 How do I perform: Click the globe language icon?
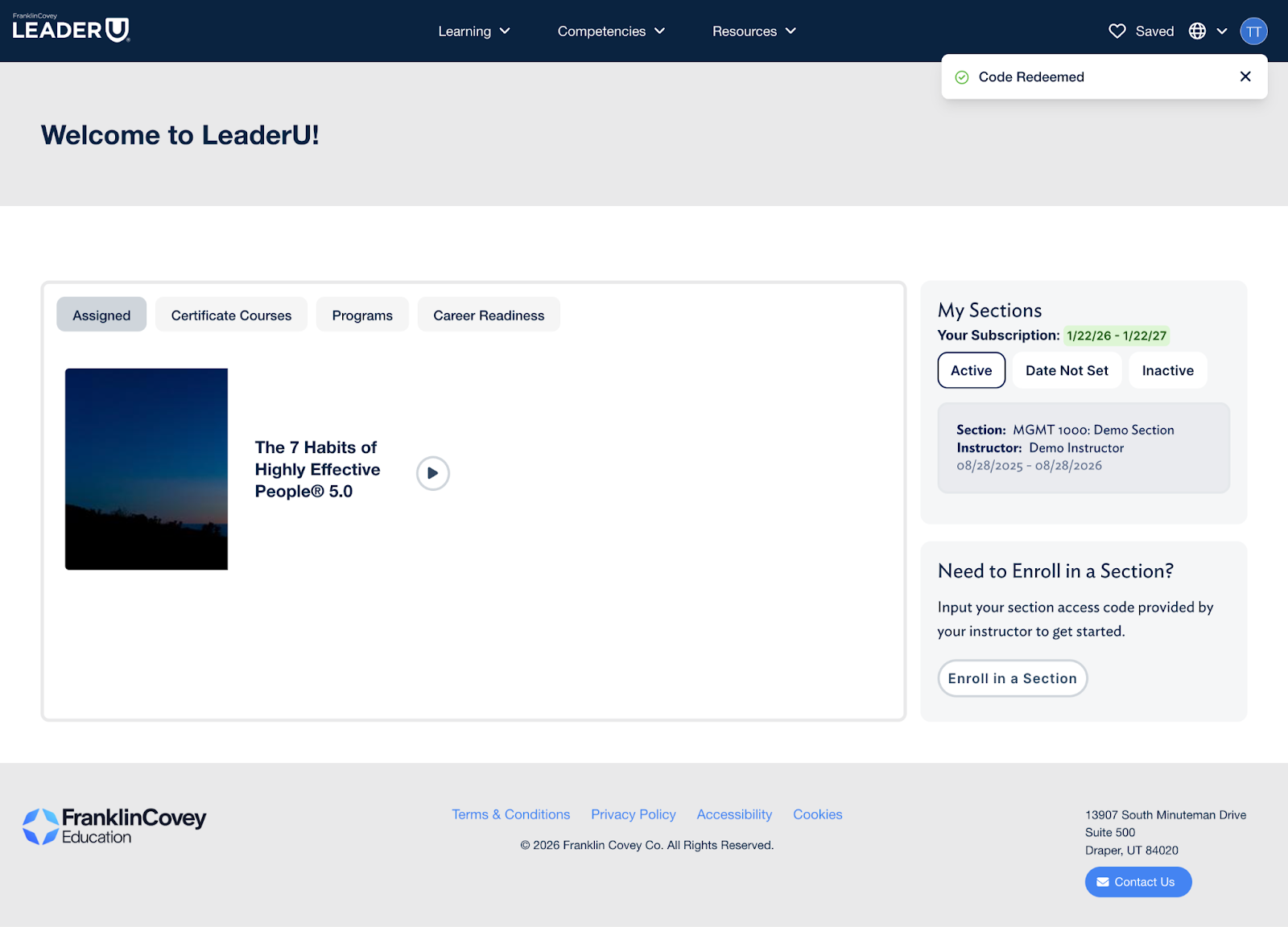pyautogui.click(x=1198, y=31)
